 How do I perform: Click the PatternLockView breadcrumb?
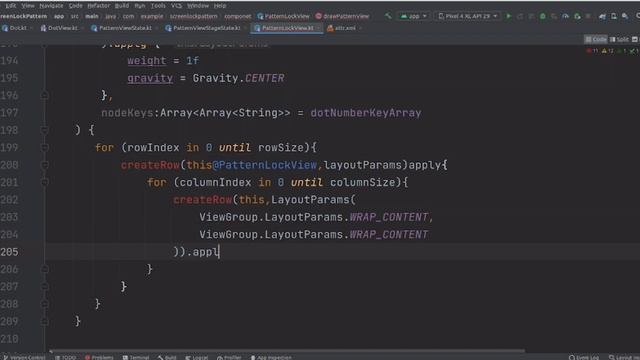point(283,16)
